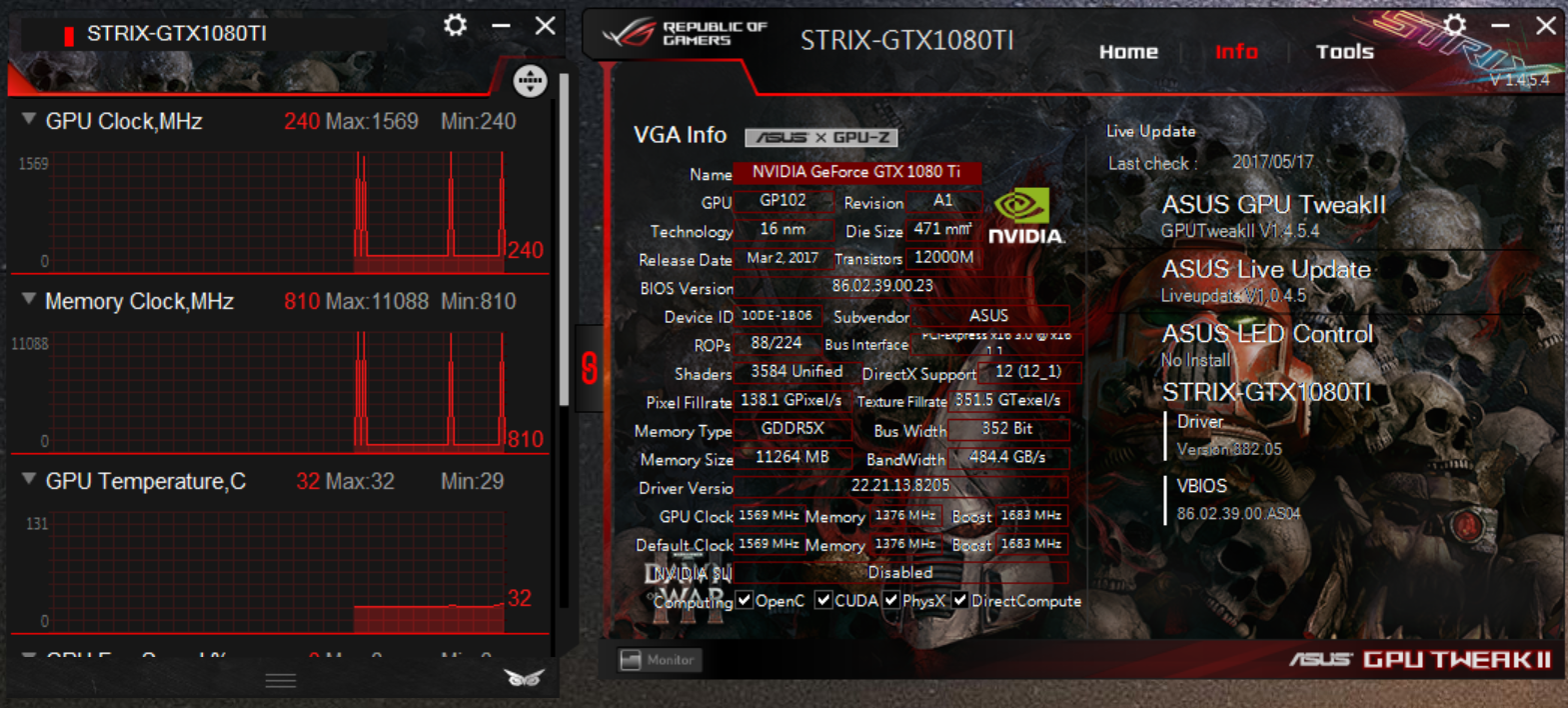Click the BIOS Version value "86.02.39.00.23"
Viewport: 1568px width, 708px height.
pyautogui.click(x=882, y=286)
